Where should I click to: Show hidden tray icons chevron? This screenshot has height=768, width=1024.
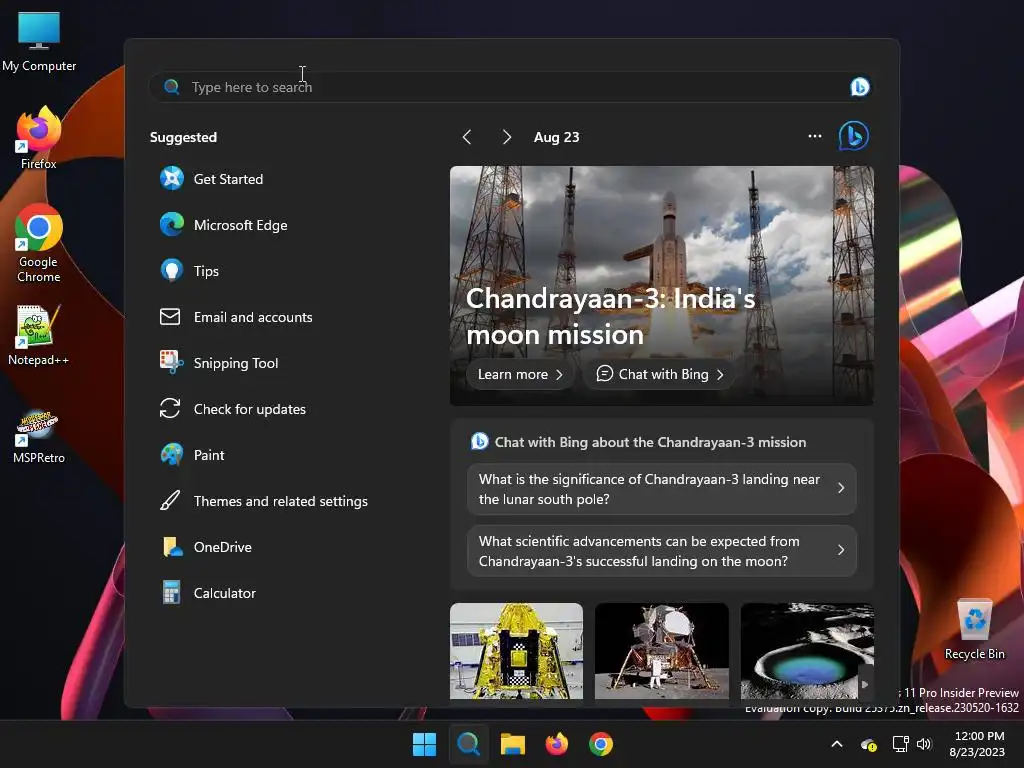(837, 744)
